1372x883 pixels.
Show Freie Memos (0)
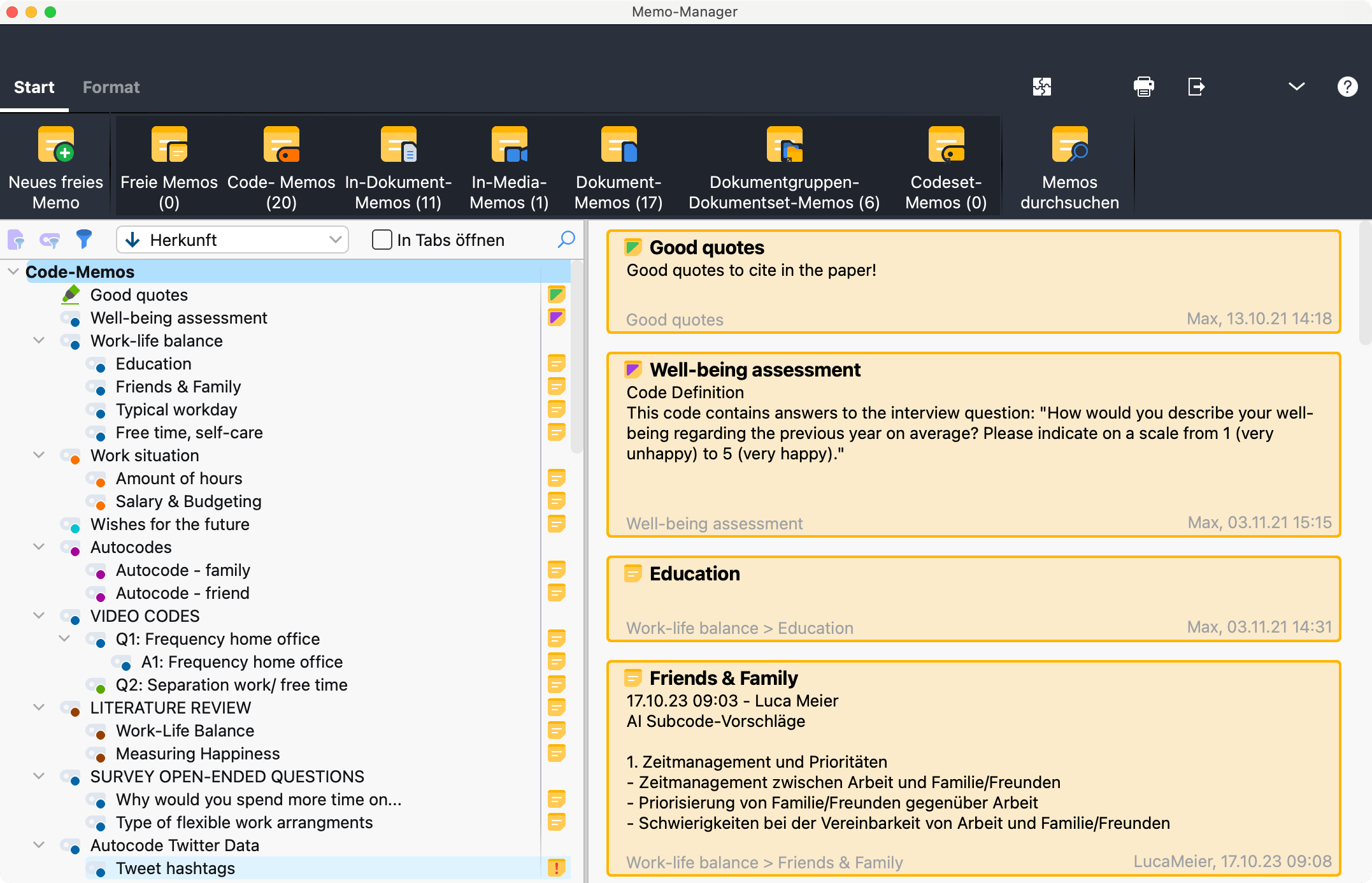(x=169, y=168)
